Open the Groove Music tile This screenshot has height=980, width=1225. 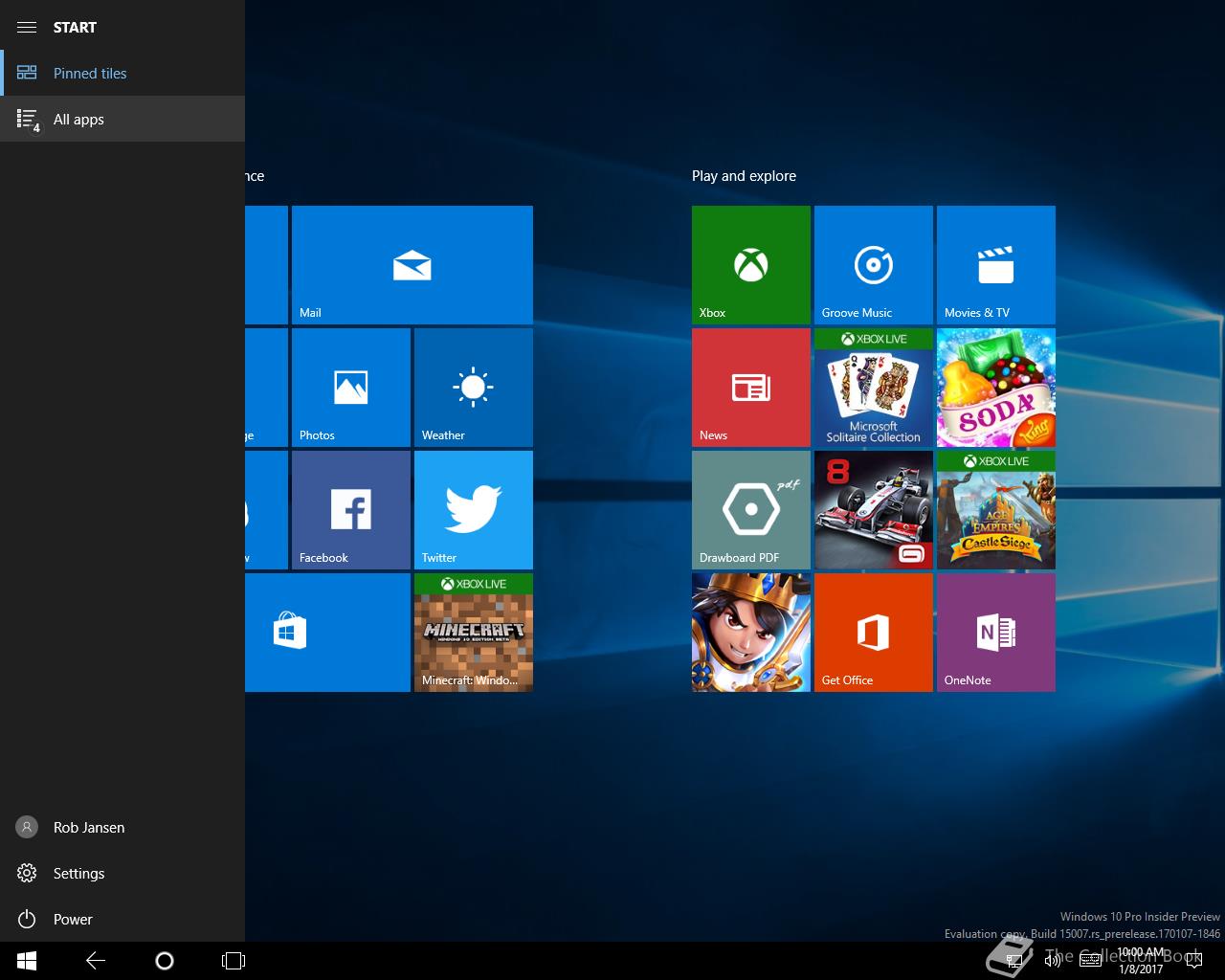[873, 265]
